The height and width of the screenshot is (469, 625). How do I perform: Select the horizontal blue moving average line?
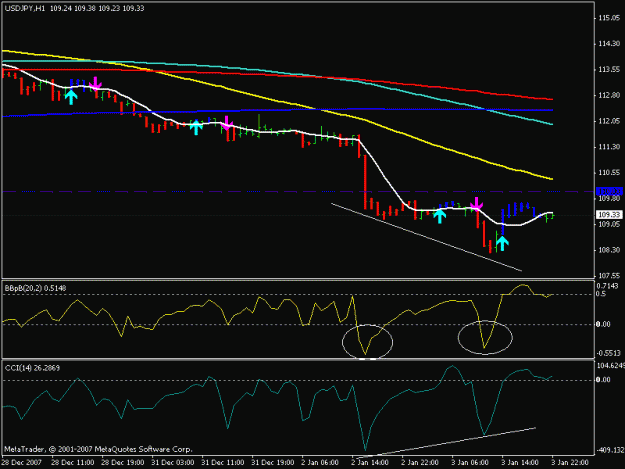279,110
